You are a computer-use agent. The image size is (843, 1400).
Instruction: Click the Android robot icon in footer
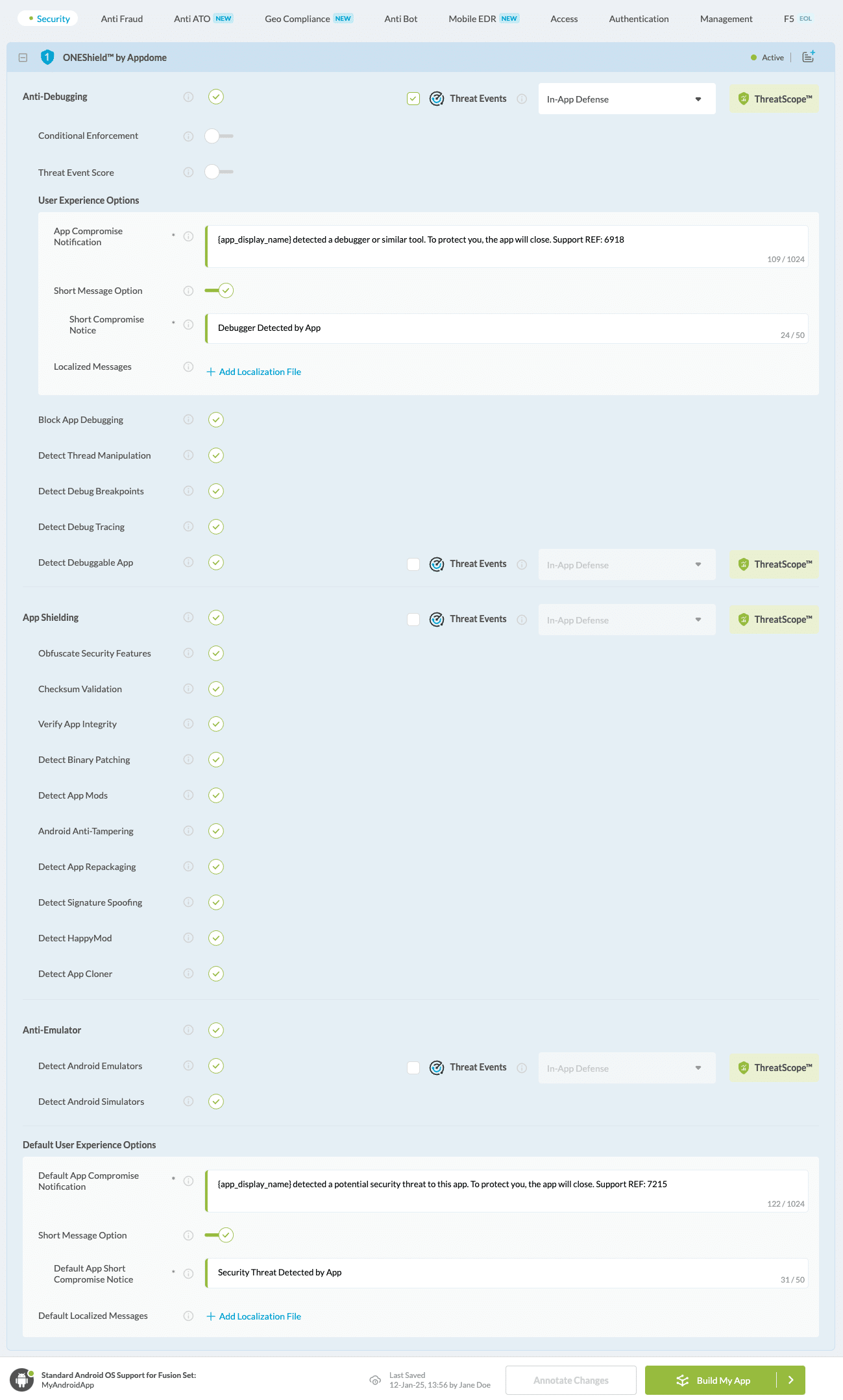pos(22,1380)
